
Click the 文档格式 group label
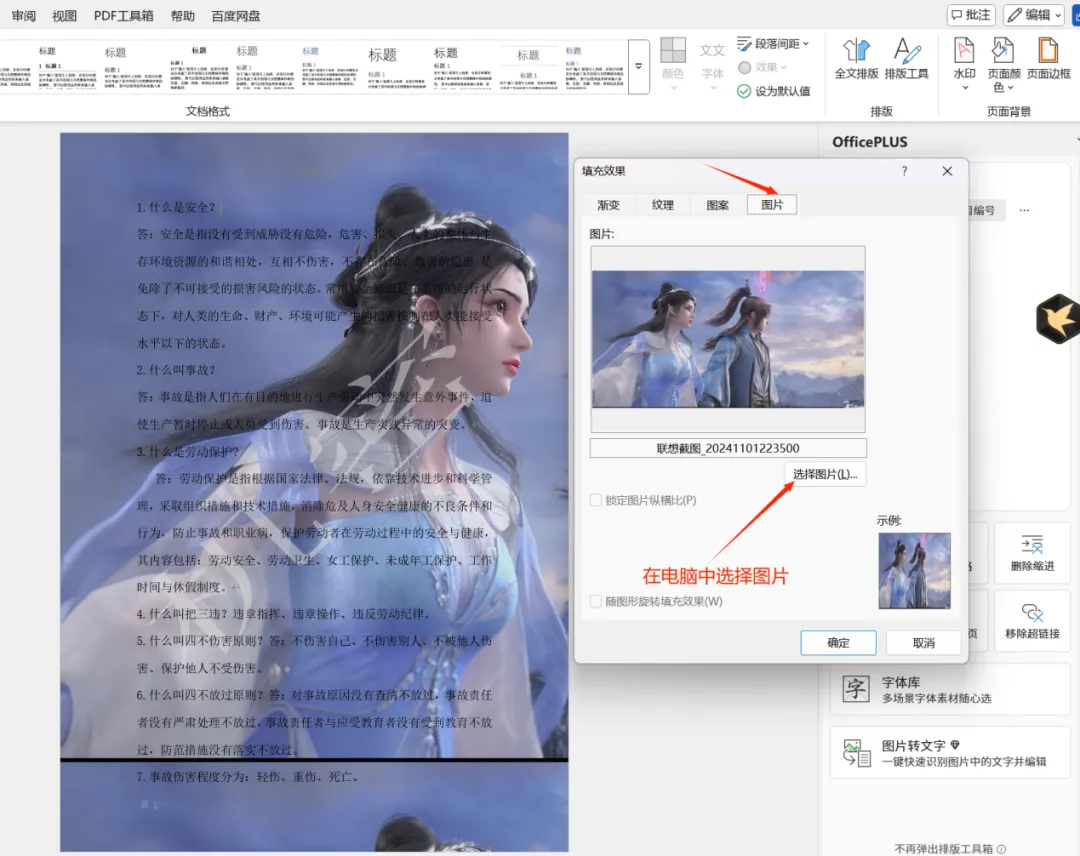point(207,111)
